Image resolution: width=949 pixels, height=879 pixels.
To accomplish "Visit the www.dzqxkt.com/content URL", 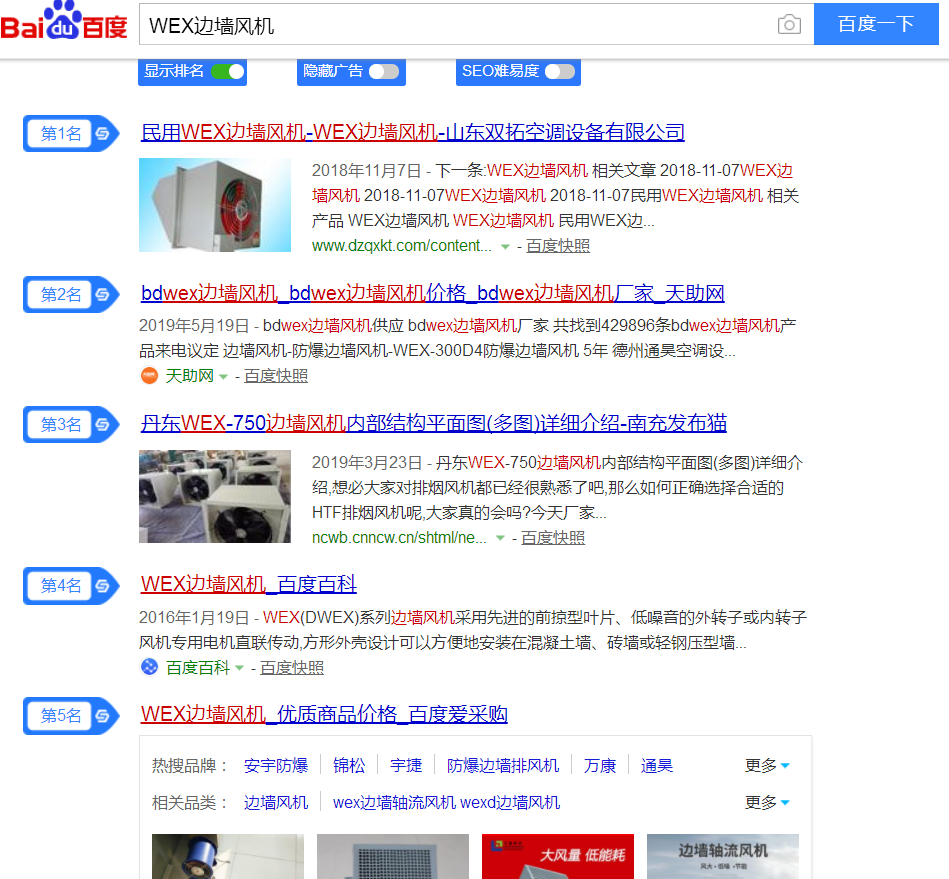I will pos(402,246).
